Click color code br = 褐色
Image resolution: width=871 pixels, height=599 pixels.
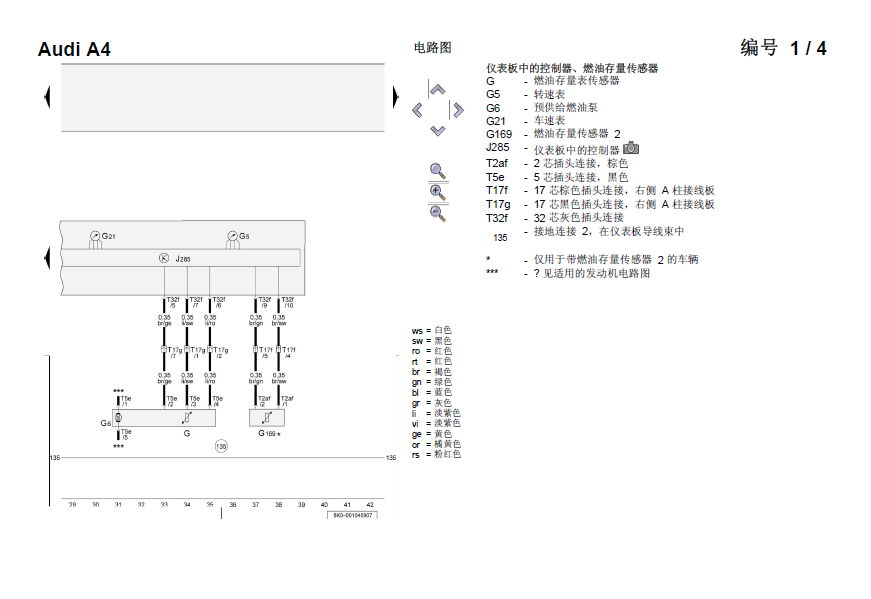point(432,372)
